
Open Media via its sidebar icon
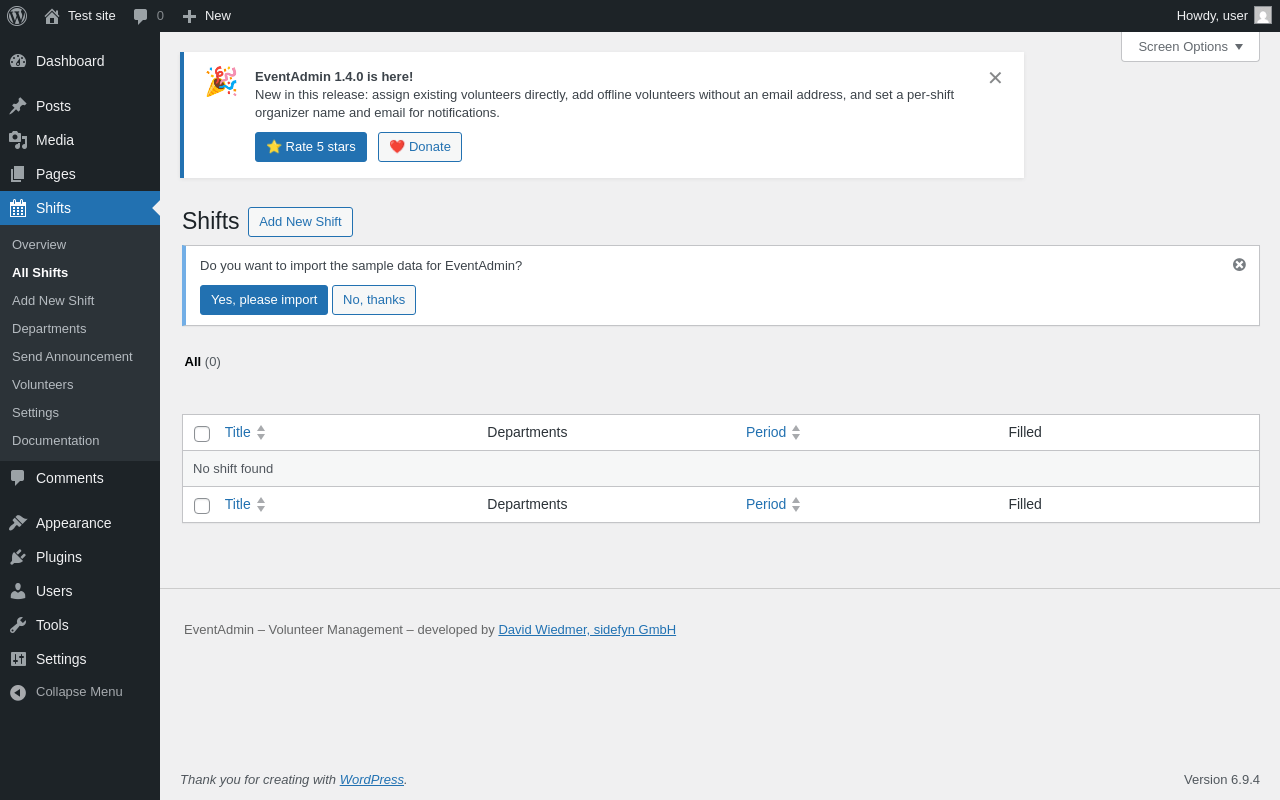(18, 140)
